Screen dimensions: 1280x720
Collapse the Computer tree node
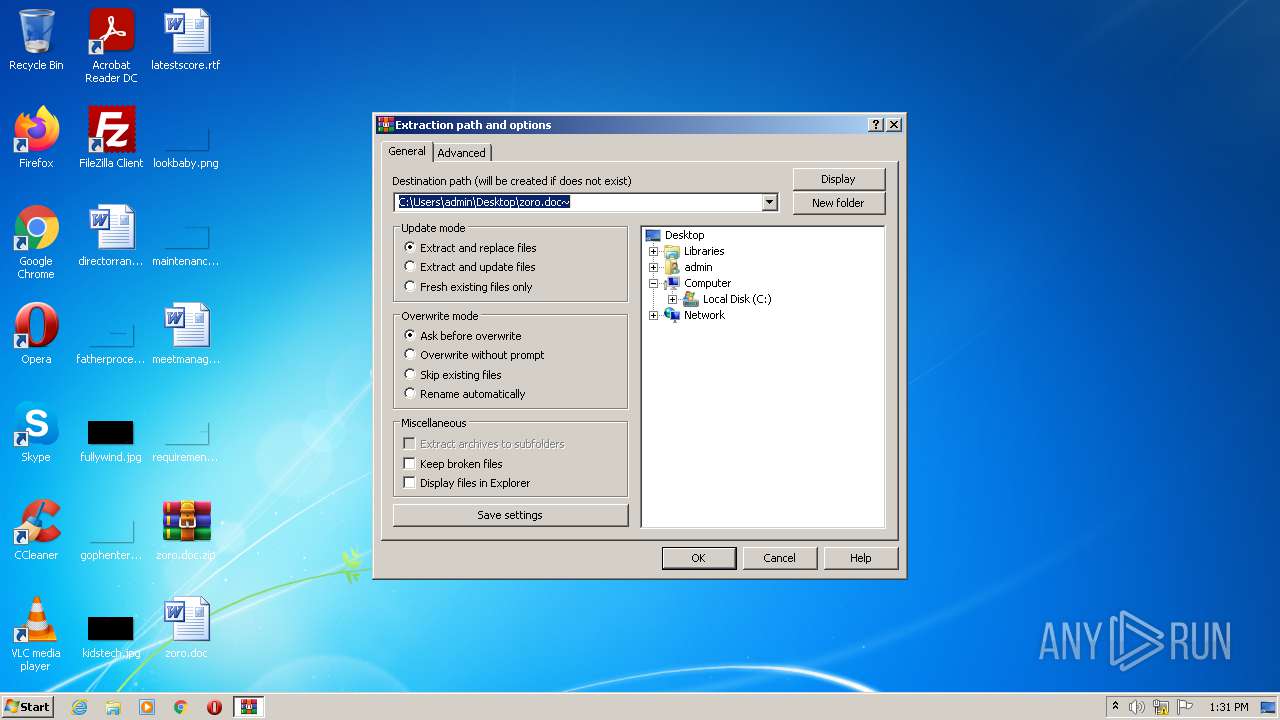[654, 283]
